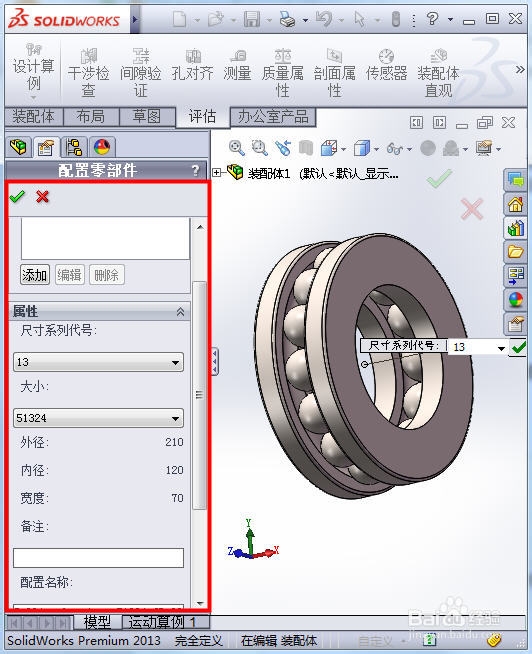Click the Hole Alignment (孔对齐) tool
Screen dimensions: 532x654
pos(192,65)
